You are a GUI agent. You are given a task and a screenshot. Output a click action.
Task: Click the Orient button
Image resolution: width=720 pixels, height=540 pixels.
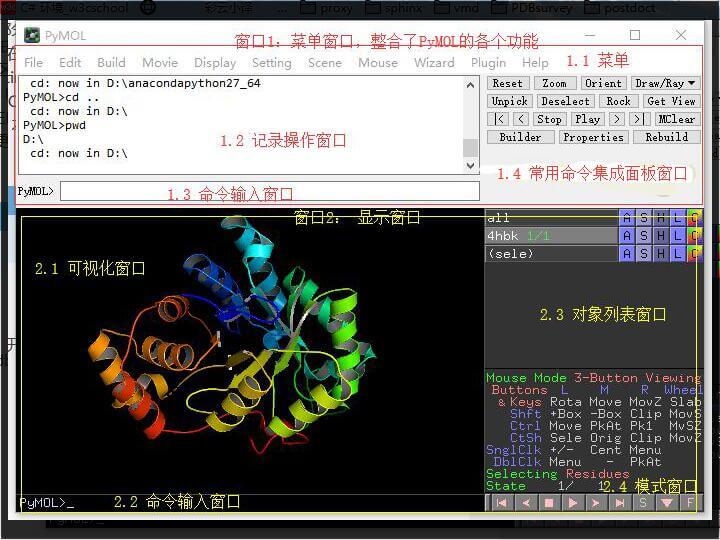[603, 84]
